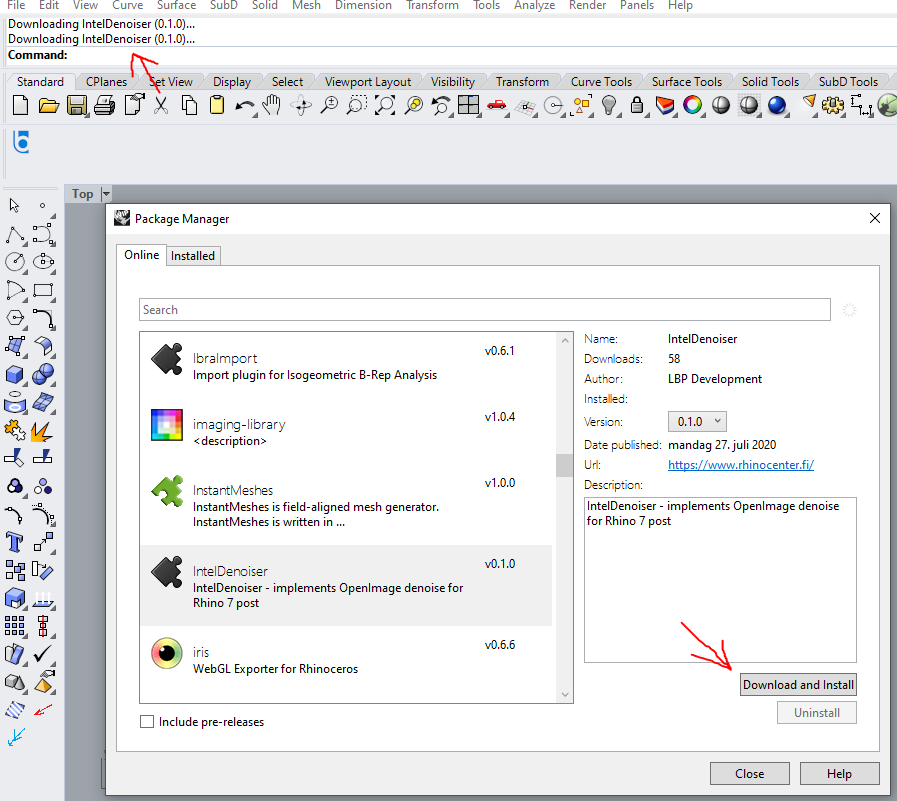Click the Copy icon in toolbar
The height and width of the screenshot is (801, 897).
click(x=189, y=106)
